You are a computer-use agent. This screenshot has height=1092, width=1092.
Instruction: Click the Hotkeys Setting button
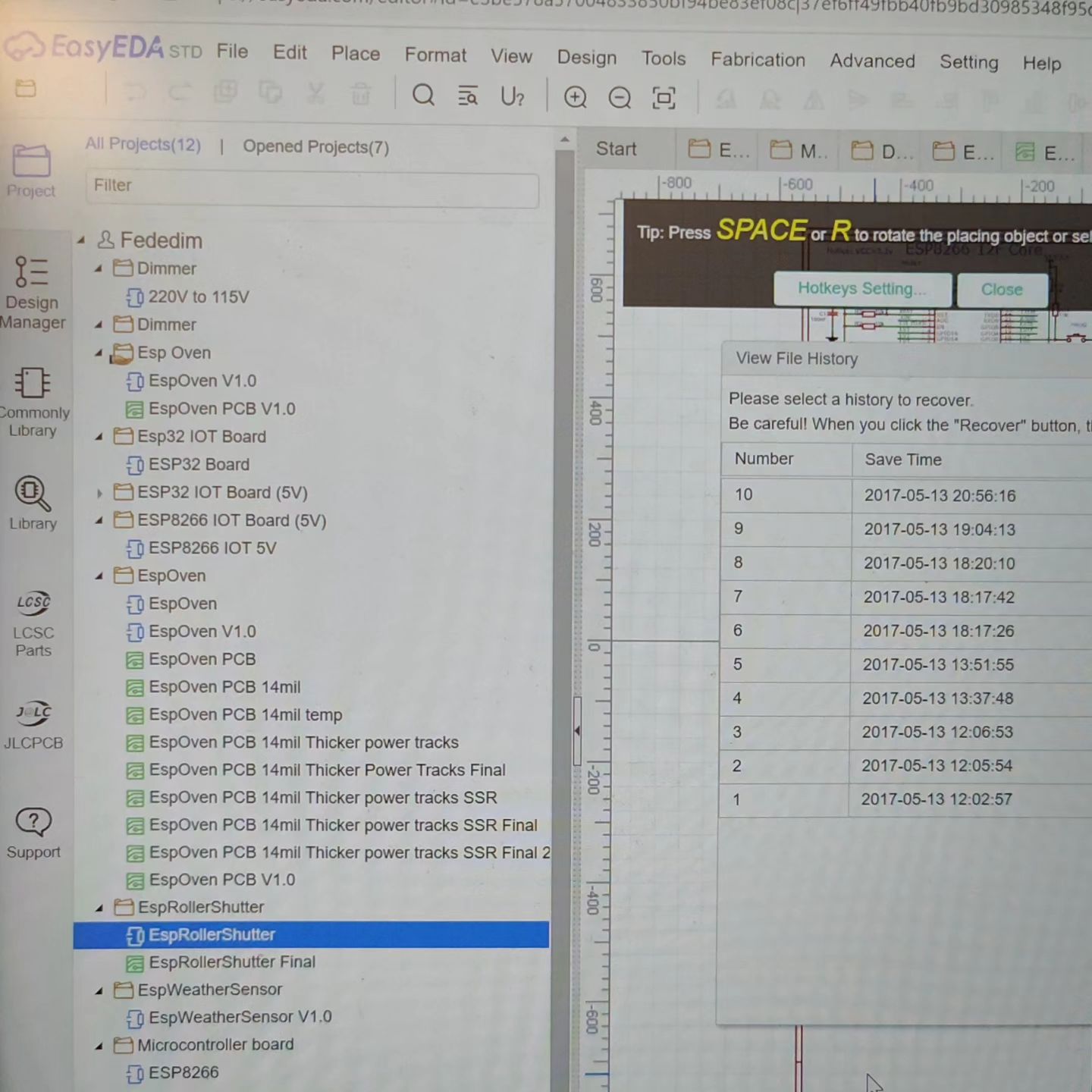pos(862,289)
